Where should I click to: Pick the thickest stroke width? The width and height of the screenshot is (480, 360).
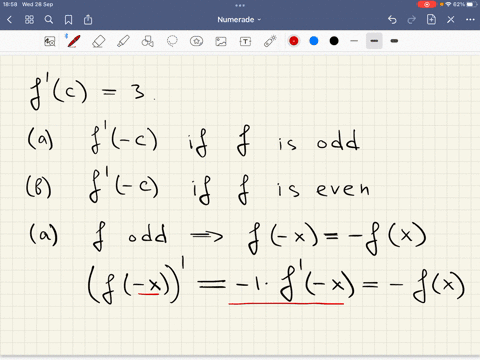click(394, 41)
